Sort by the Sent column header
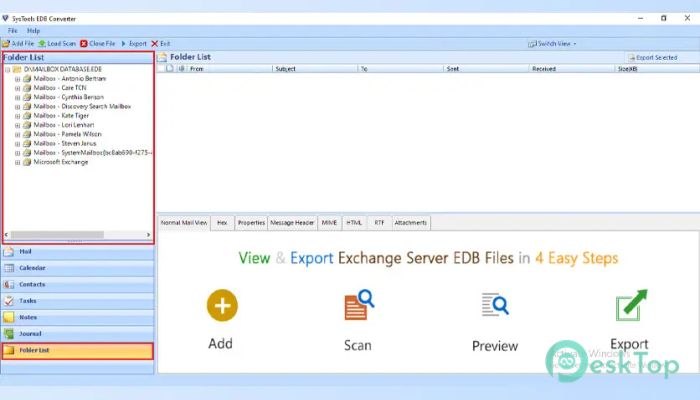The image size is (700, 400). pos(486,69)
